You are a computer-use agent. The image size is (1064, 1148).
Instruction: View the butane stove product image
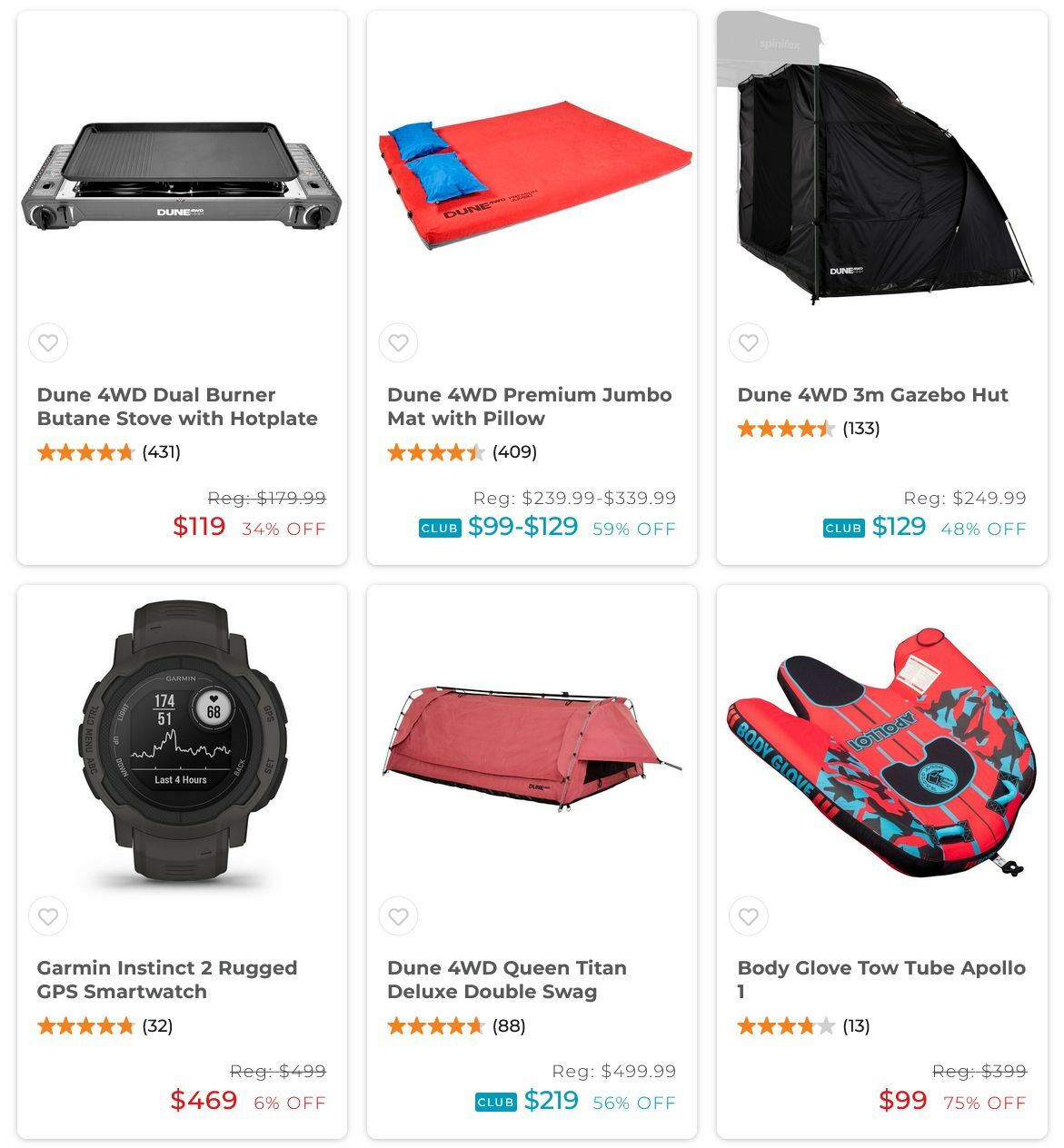click(x=182, y=175)
